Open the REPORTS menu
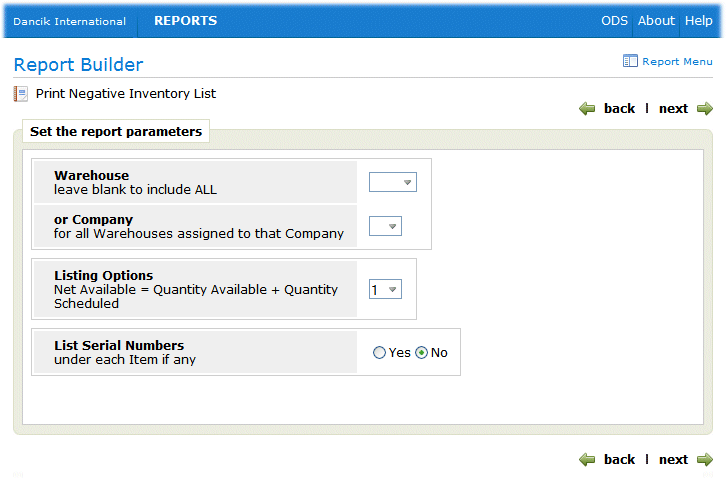Screen dimensions: 726x479 [x=186, y=21]
